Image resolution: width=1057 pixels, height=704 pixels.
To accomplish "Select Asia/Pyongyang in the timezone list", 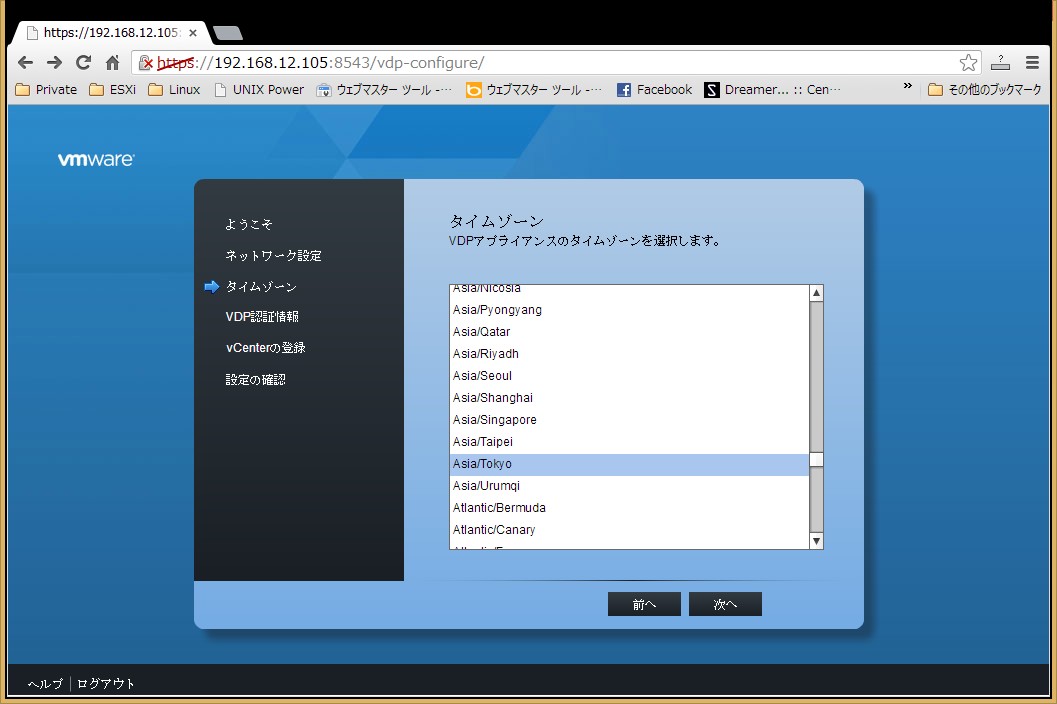I will point(630,310).
